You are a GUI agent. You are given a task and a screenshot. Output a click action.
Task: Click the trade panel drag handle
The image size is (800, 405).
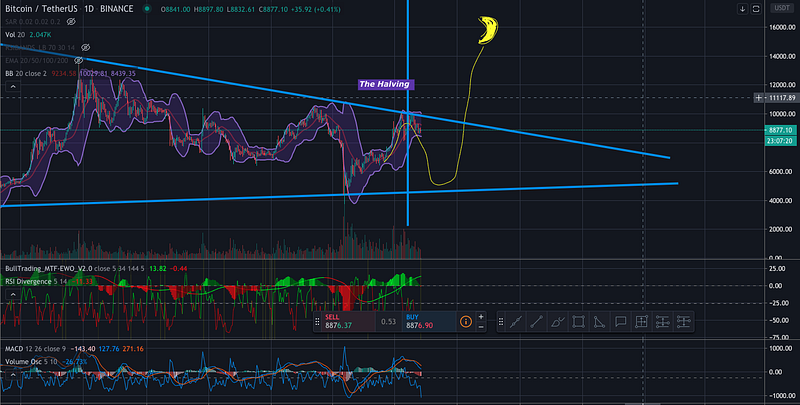coord(317,322)
